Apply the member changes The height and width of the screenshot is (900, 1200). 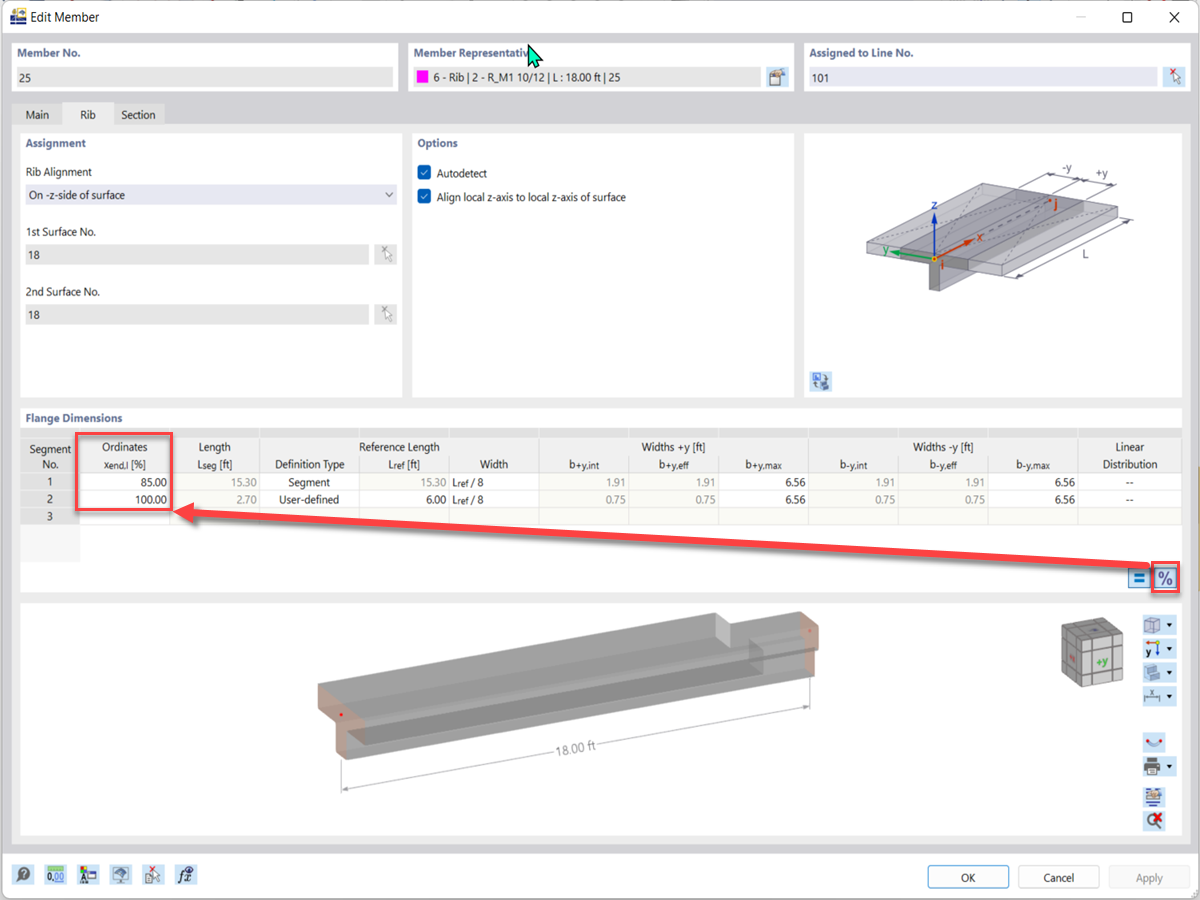pos(1148,876)
